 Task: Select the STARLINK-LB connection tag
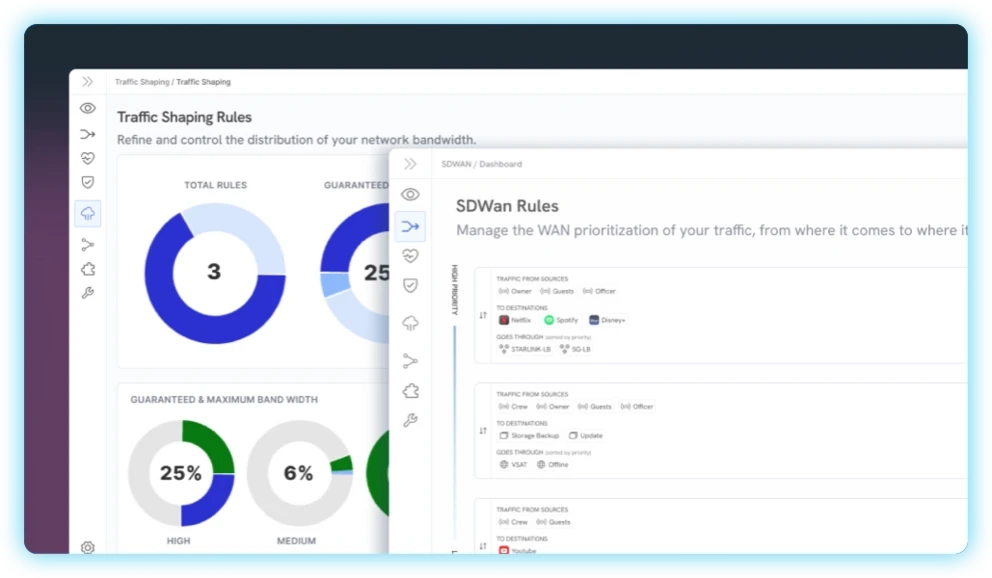coord(524,349)
